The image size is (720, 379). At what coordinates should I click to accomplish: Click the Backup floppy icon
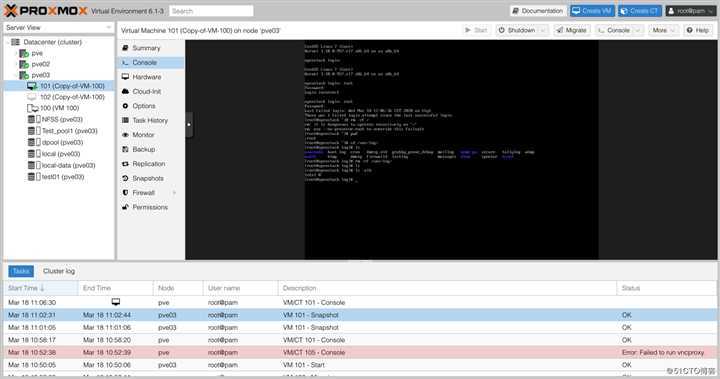coord(125,149)
